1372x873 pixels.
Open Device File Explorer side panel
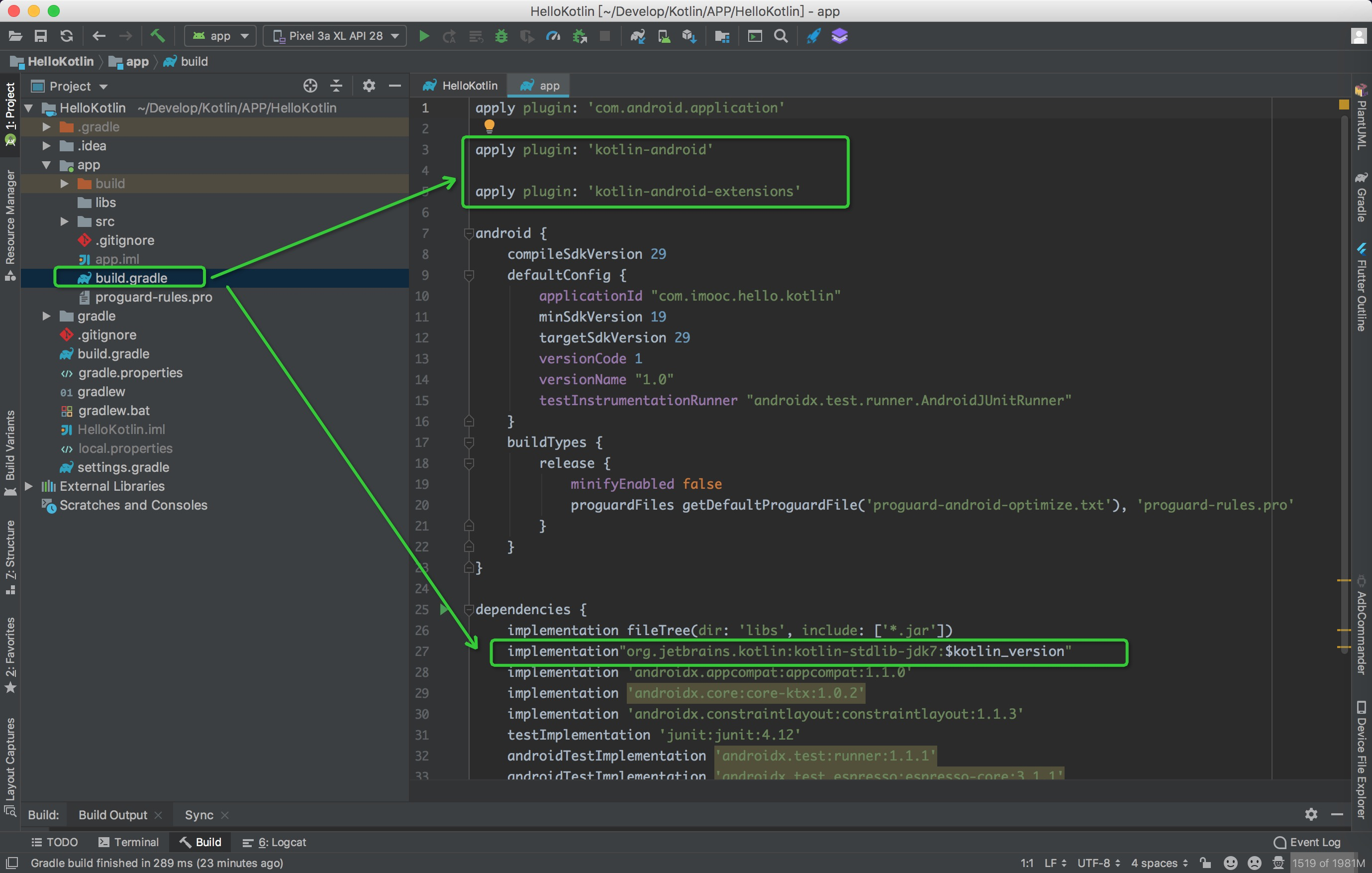[x=1361, y=759]
